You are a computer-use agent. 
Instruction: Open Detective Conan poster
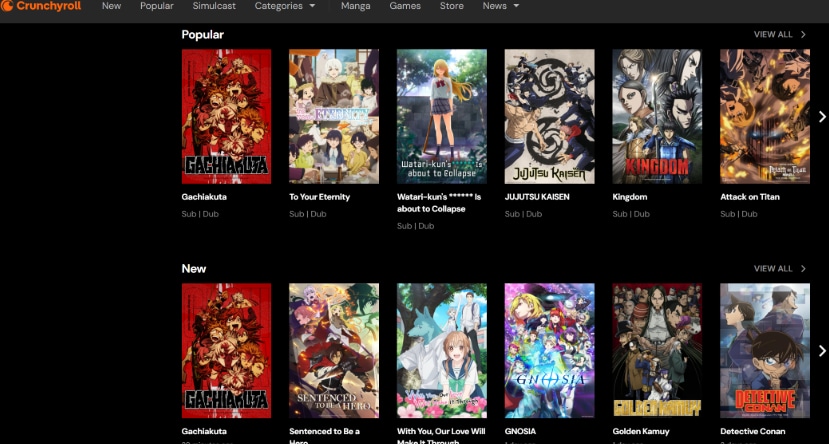[765, 350]
